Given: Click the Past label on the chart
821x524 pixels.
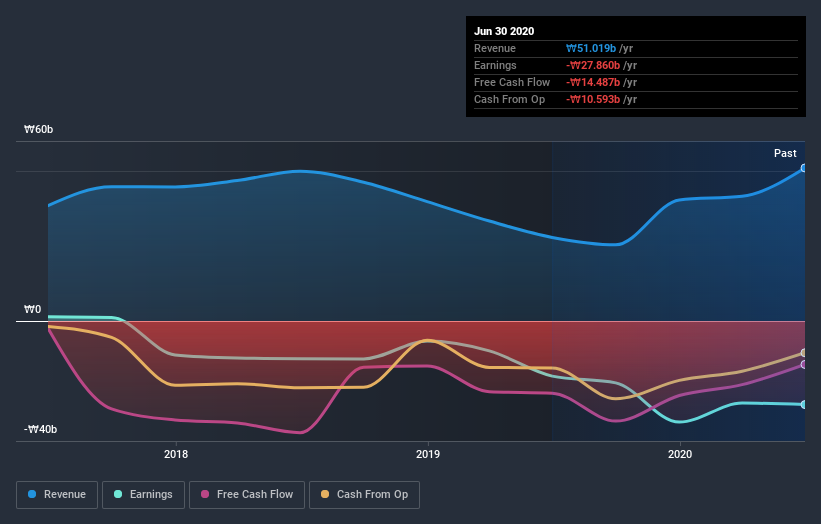Looking at the screenshot, I should (785, 153).
